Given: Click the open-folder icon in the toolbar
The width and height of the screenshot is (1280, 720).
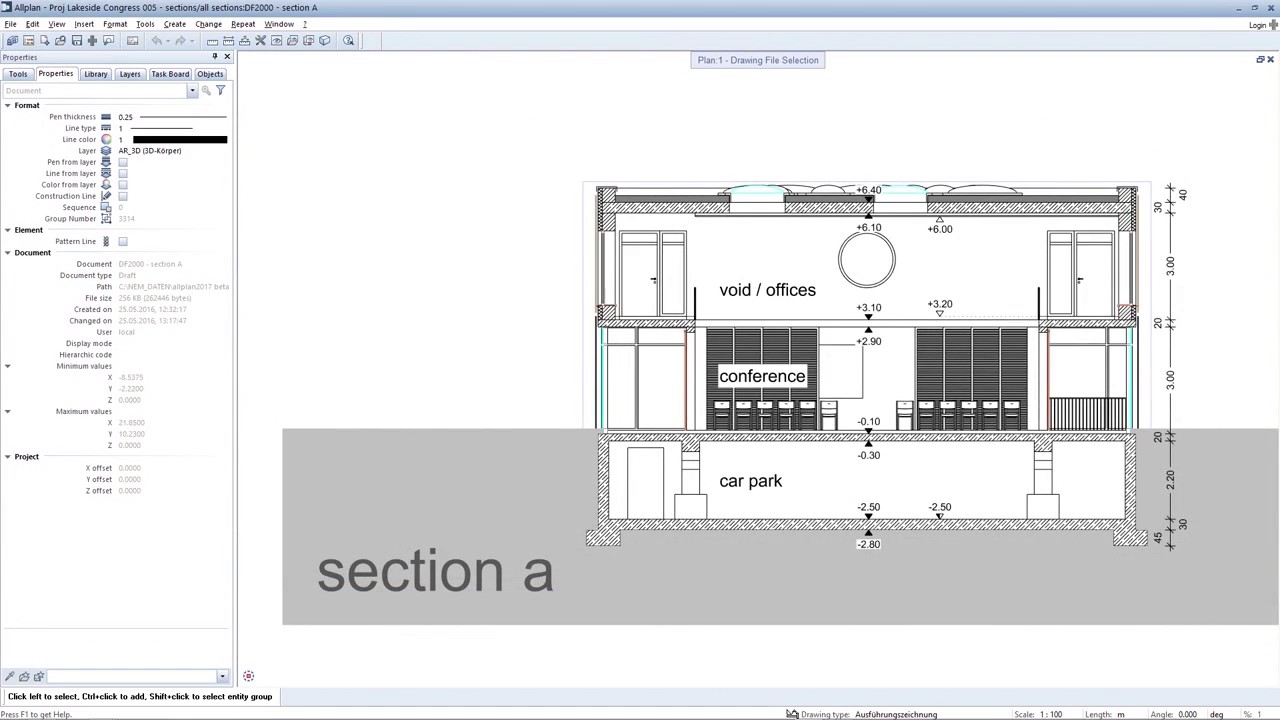Looking at the screenshot, I should [x=60, y=41].
